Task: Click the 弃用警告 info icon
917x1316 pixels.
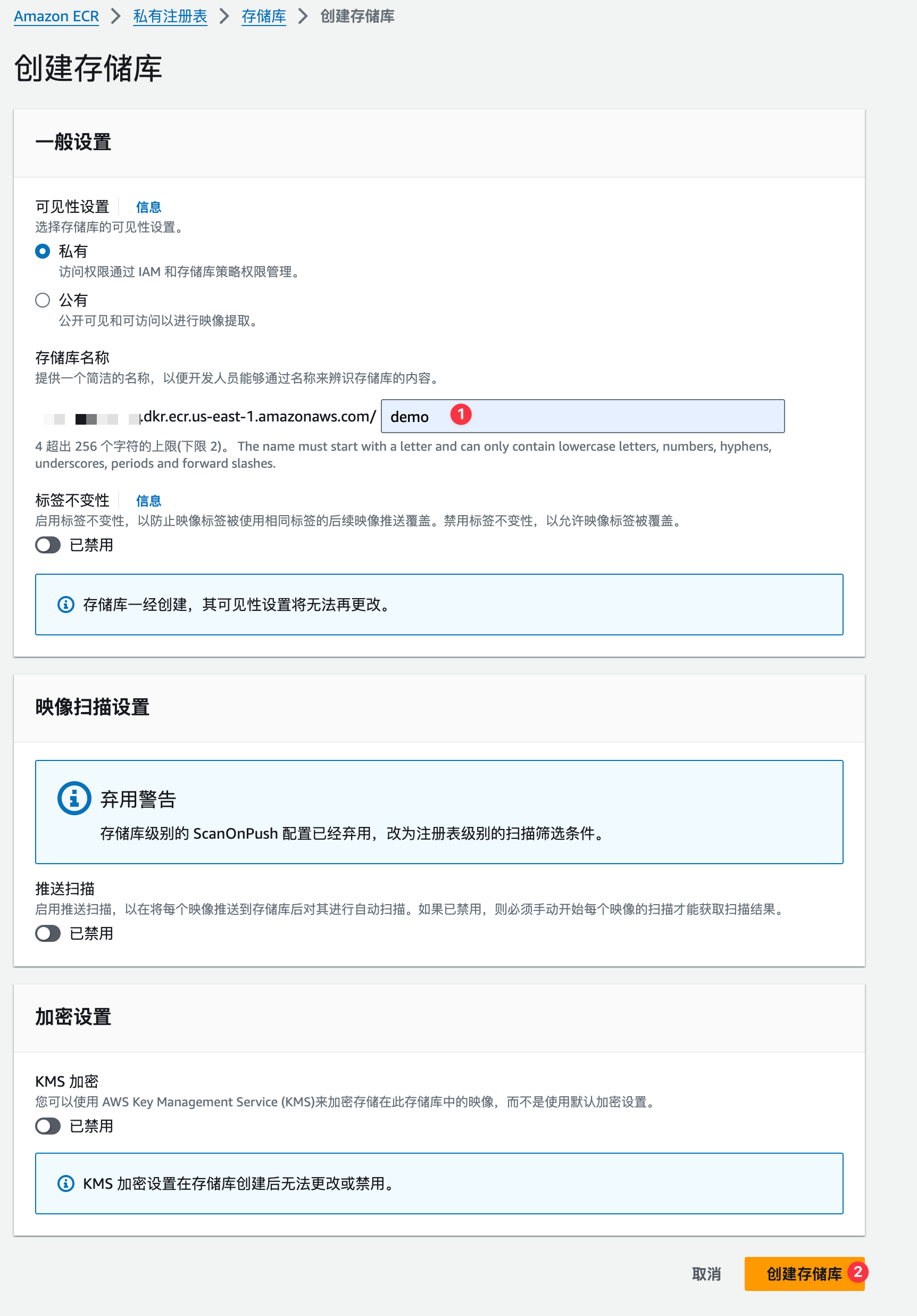Action: 74,798
